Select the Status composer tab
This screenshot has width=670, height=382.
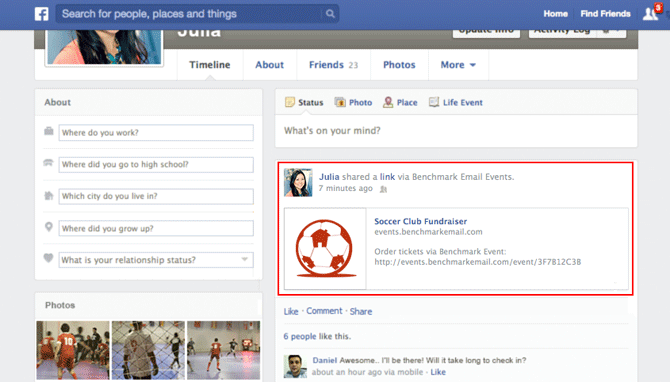(x=304, y=103)
